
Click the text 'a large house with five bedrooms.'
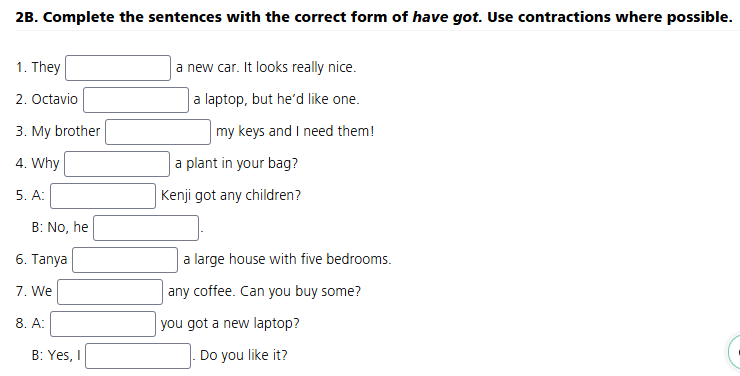(x=287, y=259)
